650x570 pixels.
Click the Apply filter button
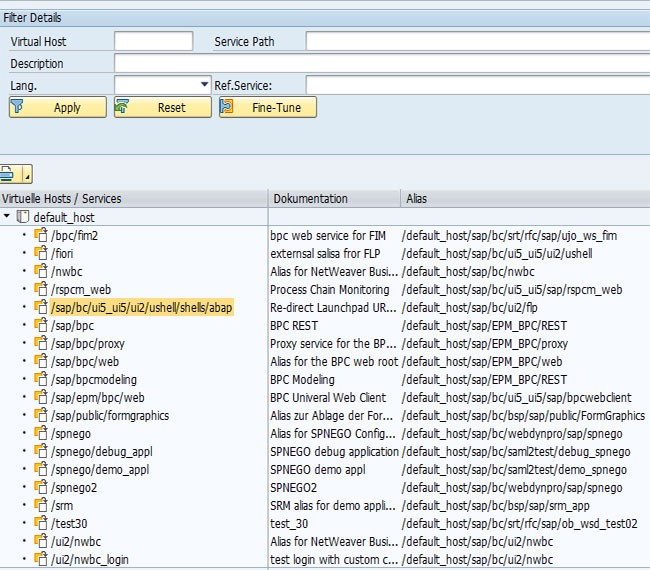[x=58, y=107]
